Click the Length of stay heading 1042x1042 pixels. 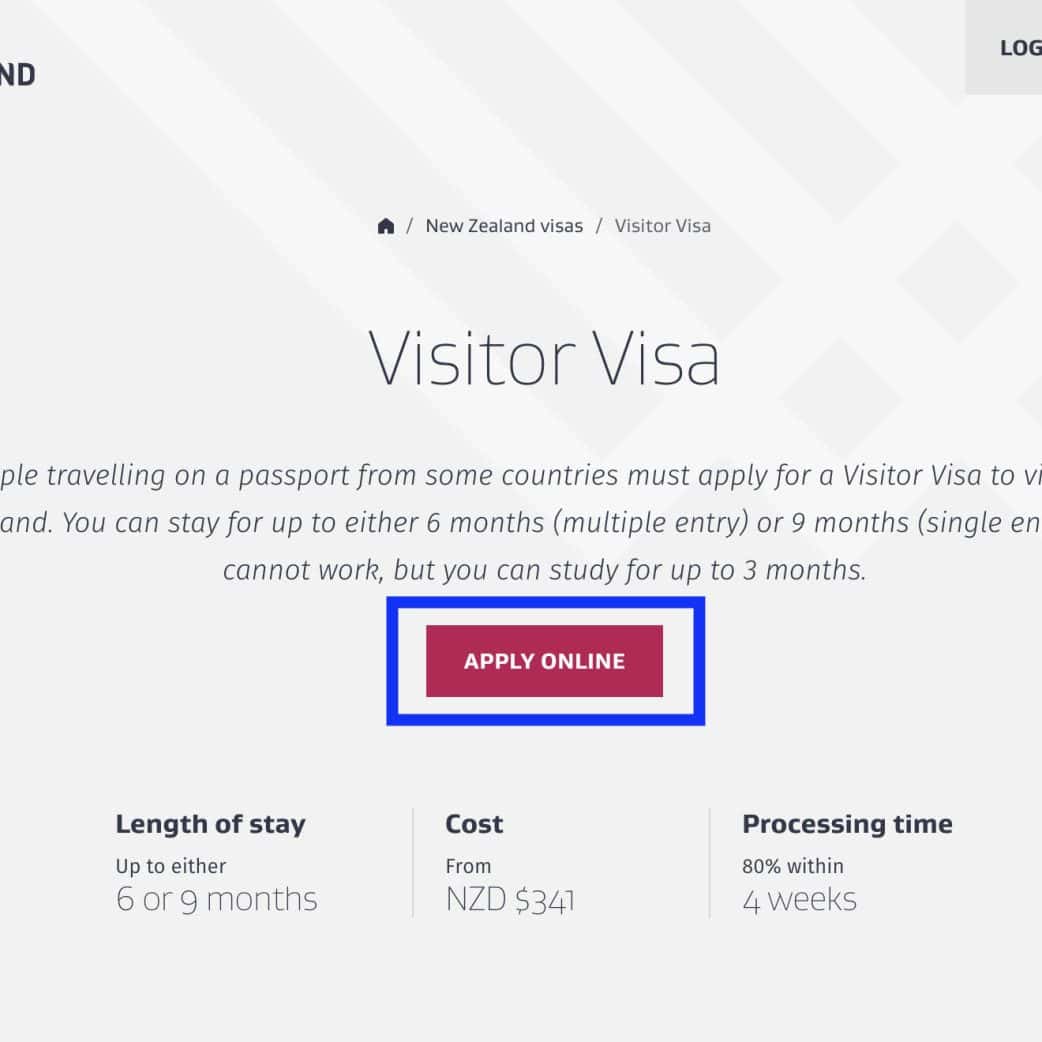pyautogui.click(x=210, y=824)
